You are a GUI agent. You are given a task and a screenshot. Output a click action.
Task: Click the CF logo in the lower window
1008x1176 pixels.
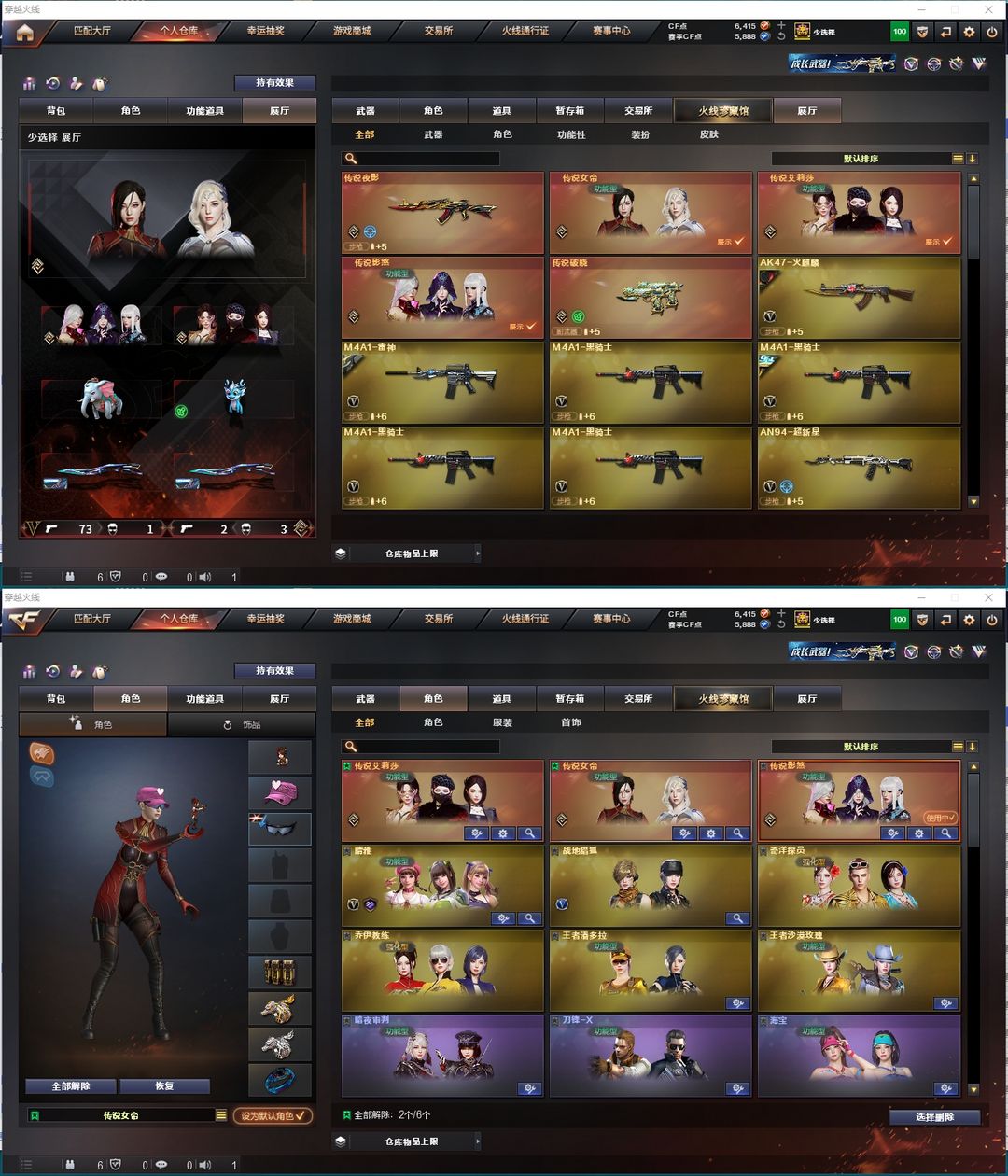click(x=24, y=620)
